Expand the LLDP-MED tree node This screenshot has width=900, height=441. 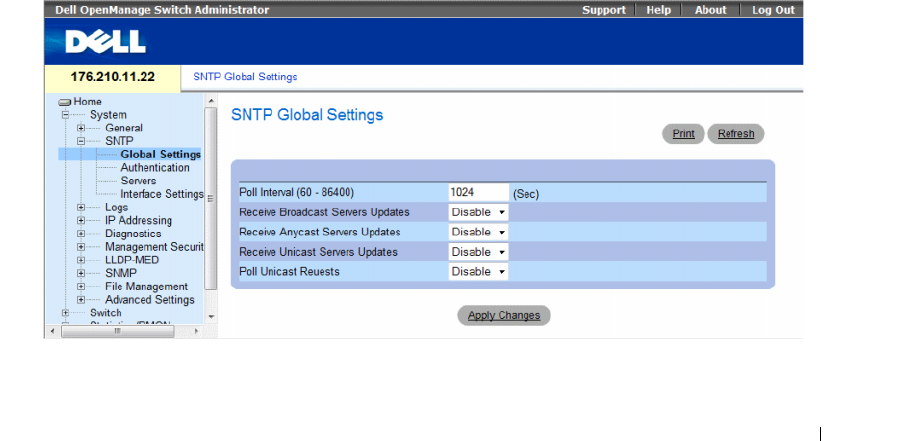point(81,260)
